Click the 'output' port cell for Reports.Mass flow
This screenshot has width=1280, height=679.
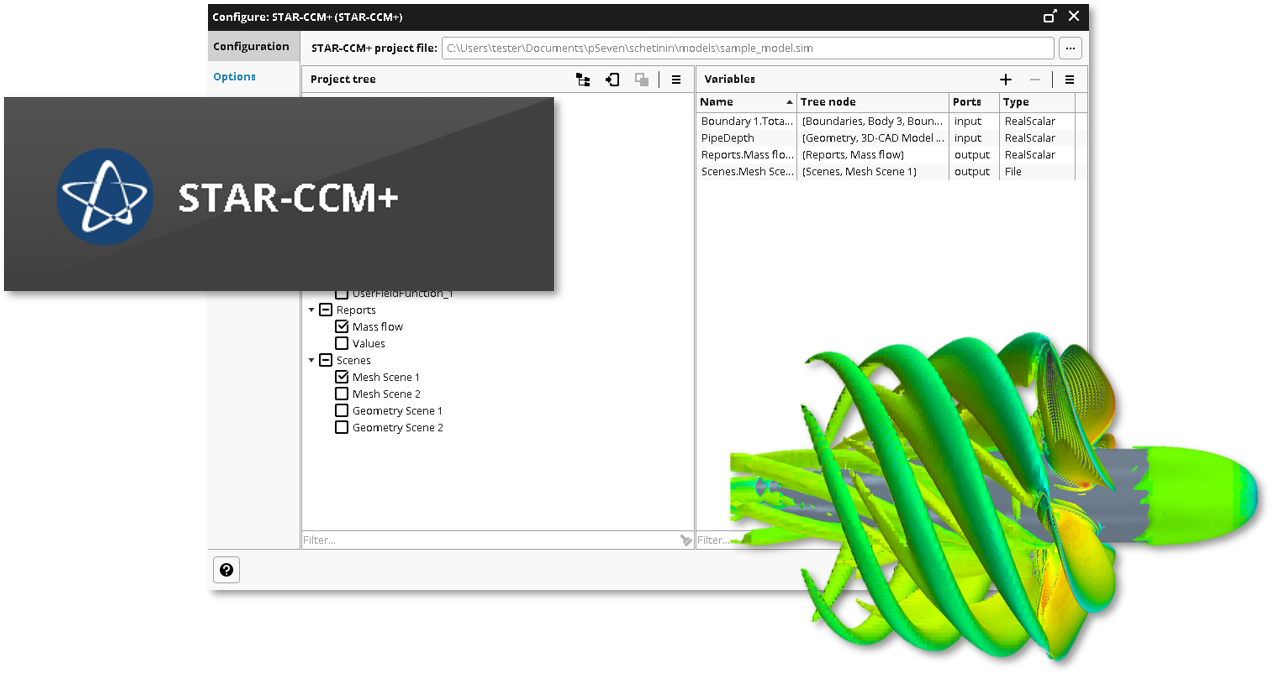point(975,155)
